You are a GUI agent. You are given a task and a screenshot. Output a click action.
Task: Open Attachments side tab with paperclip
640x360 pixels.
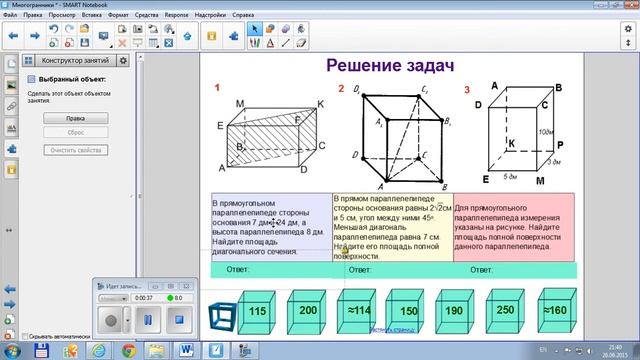(x=11, y=107)
